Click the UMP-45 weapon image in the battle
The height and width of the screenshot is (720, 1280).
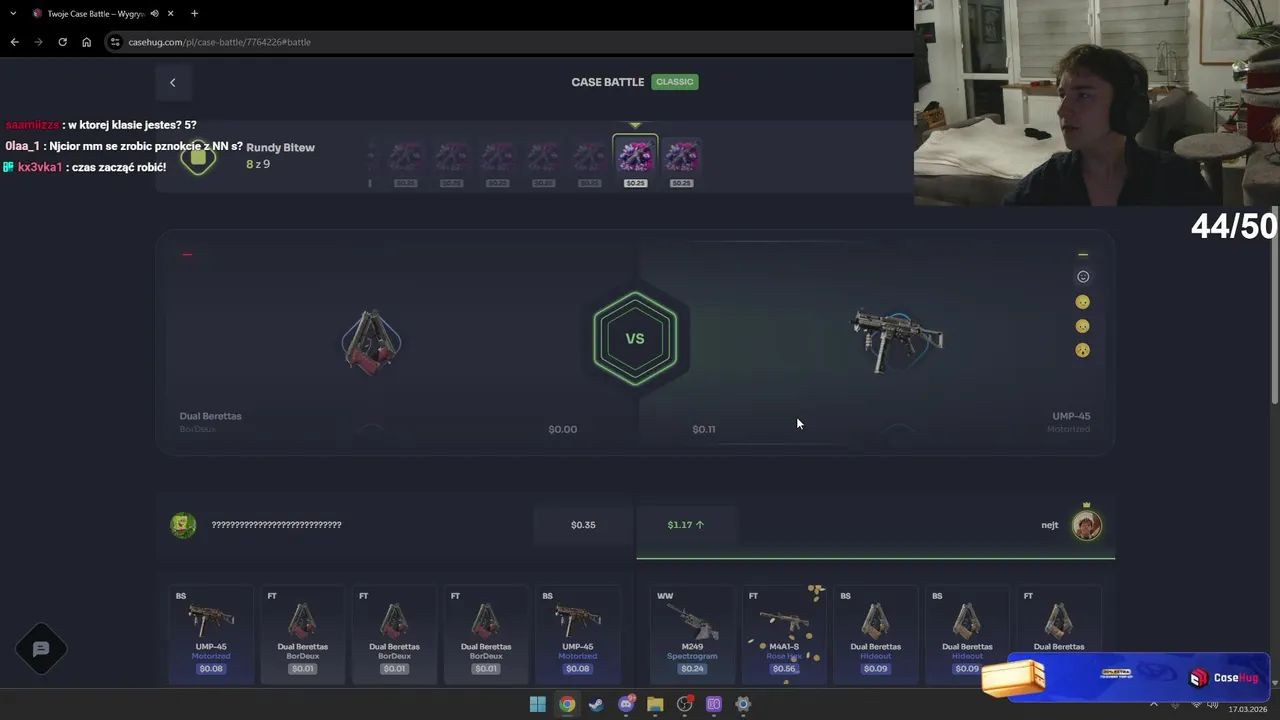tap(897, 340)
